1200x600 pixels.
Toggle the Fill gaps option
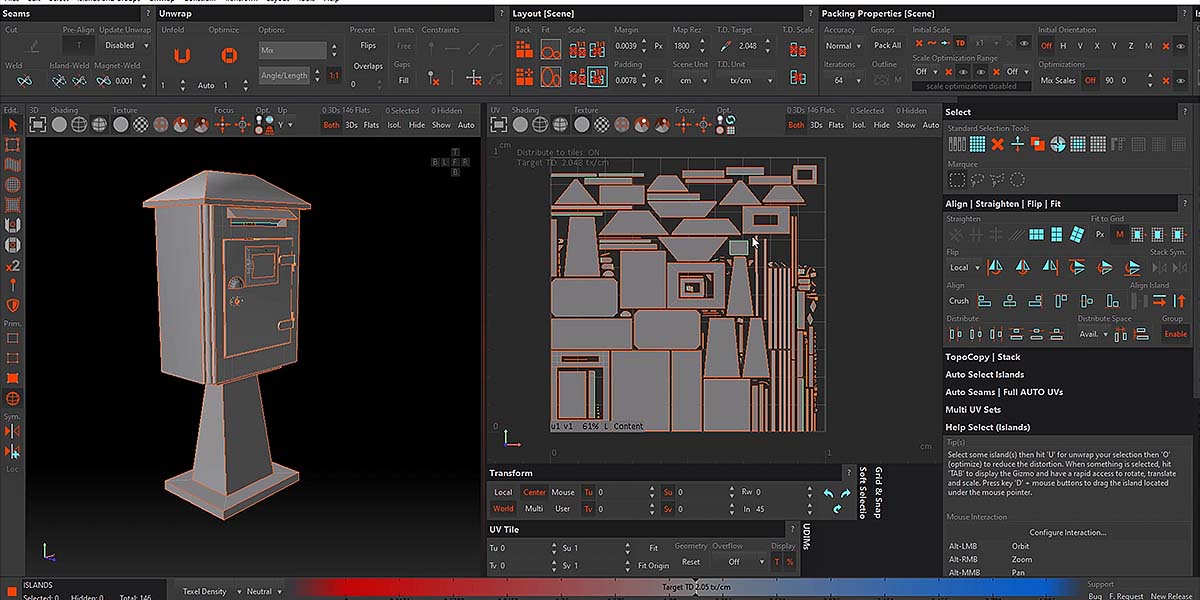pyautogui.click(x=404, y=80)
